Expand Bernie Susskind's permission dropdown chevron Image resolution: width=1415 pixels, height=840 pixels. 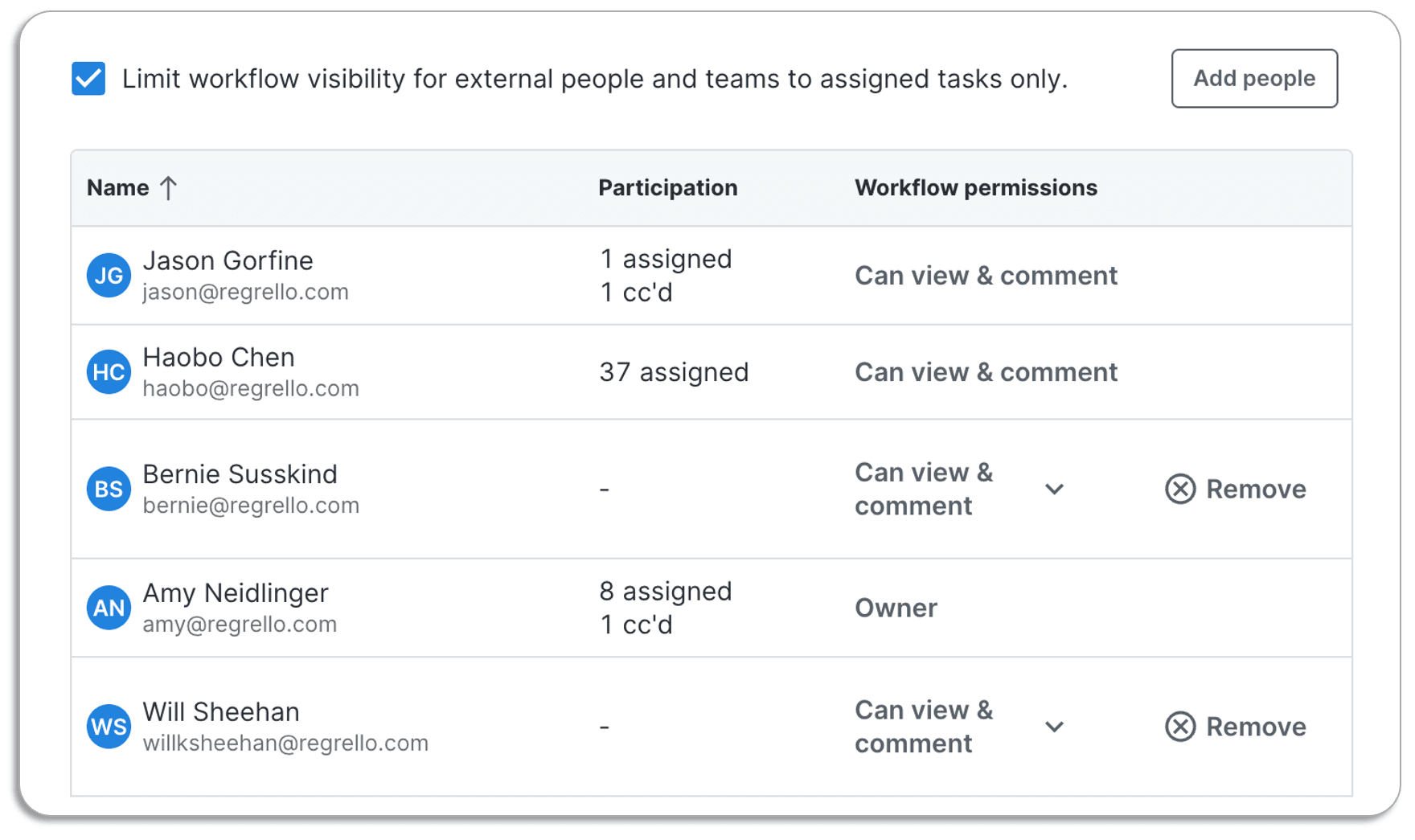click(1054, 489)
